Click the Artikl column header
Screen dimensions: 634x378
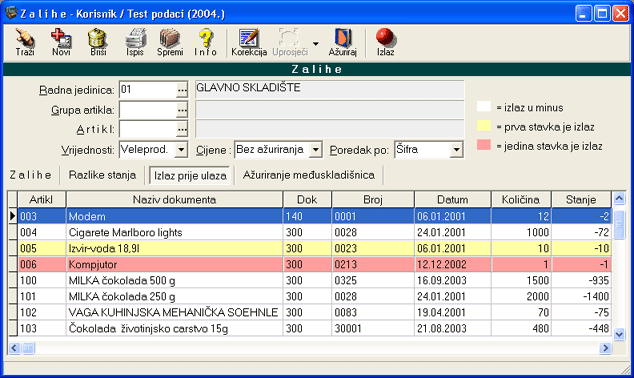click(x=42, y=200)
